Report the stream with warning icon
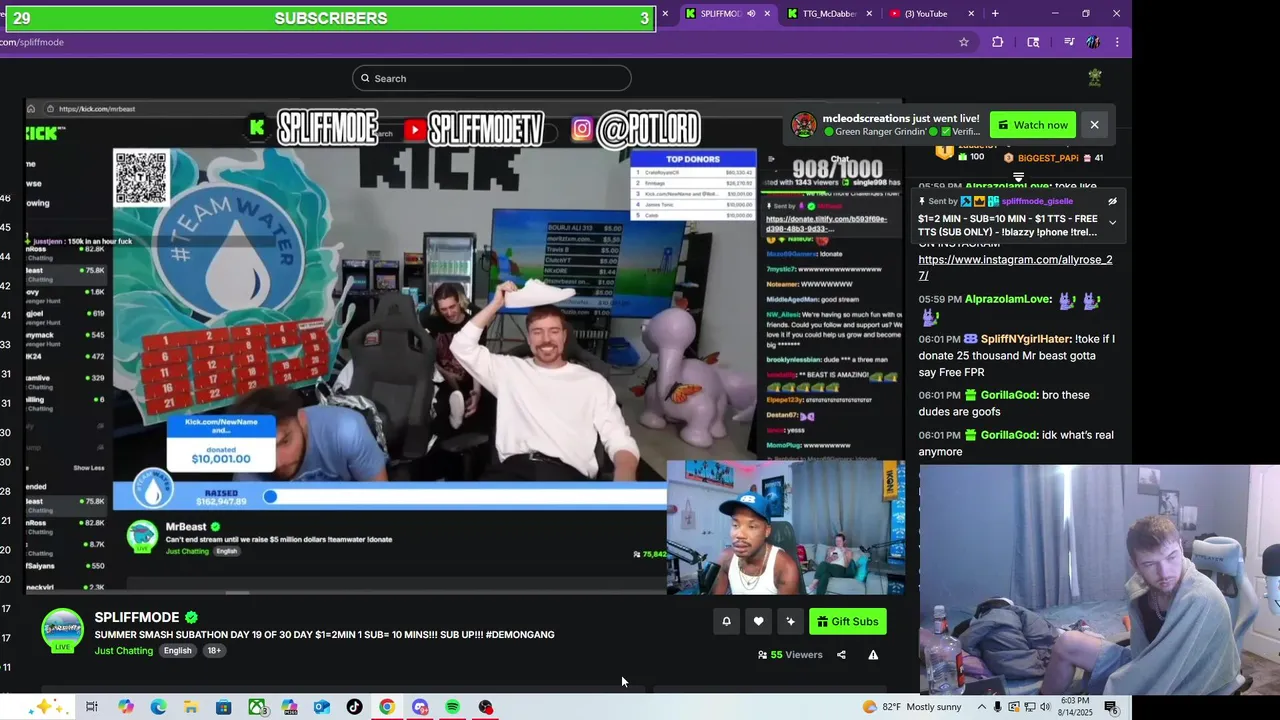Screen dimensions: 1280x720 point(873,655)
